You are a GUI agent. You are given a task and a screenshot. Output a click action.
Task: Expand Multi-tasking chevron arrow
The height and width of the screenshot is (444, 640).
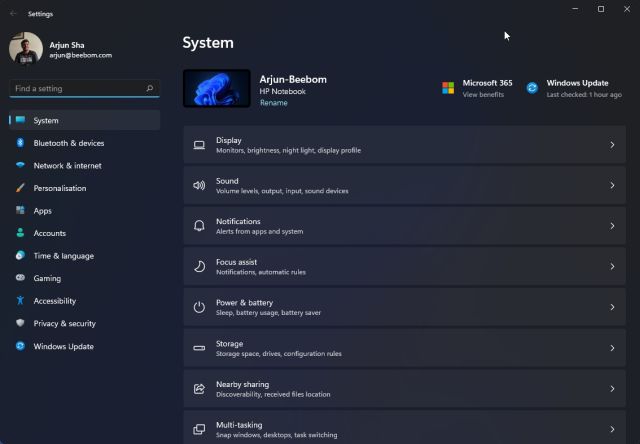[612, 429]
